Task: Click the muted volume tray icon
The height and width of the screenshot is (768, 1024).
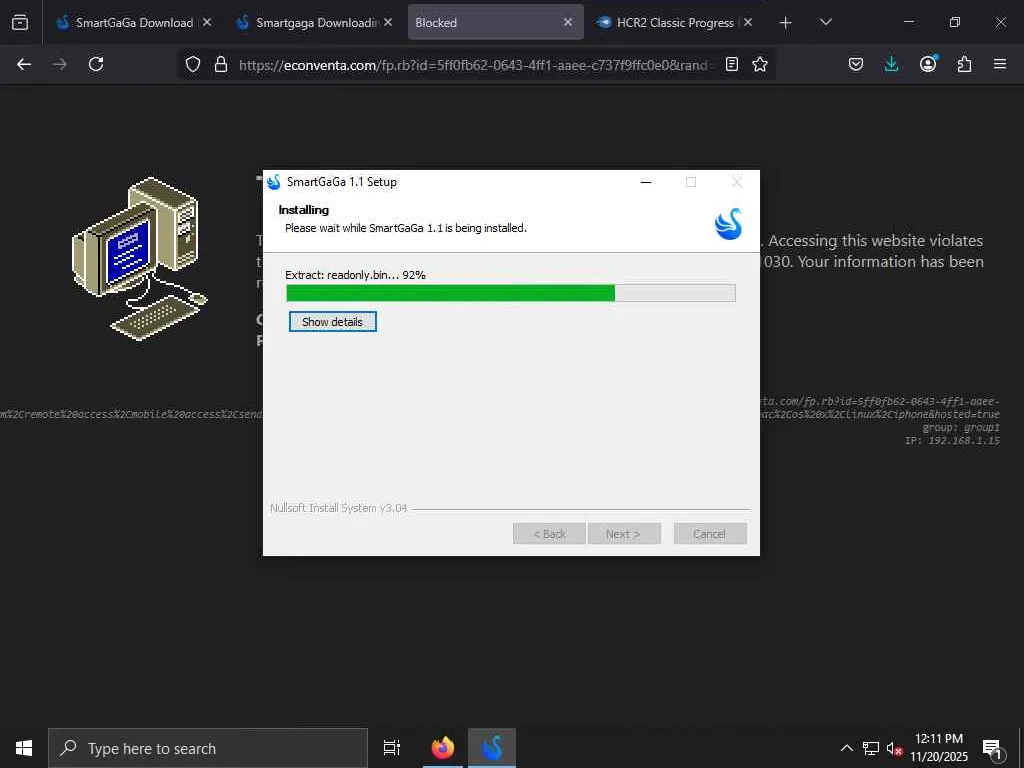Action: (x=894, y=748)
